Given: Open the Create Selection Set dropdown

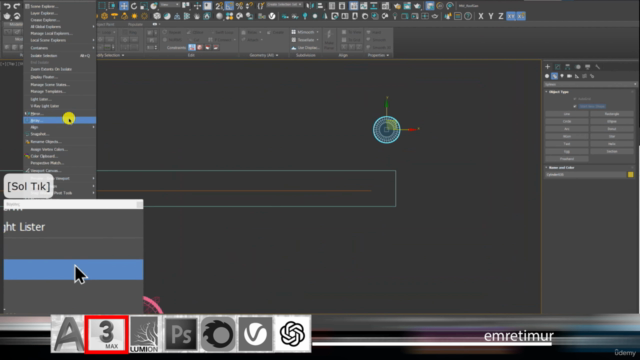Looking at the screenshot, I should click(x=284, y=4).
